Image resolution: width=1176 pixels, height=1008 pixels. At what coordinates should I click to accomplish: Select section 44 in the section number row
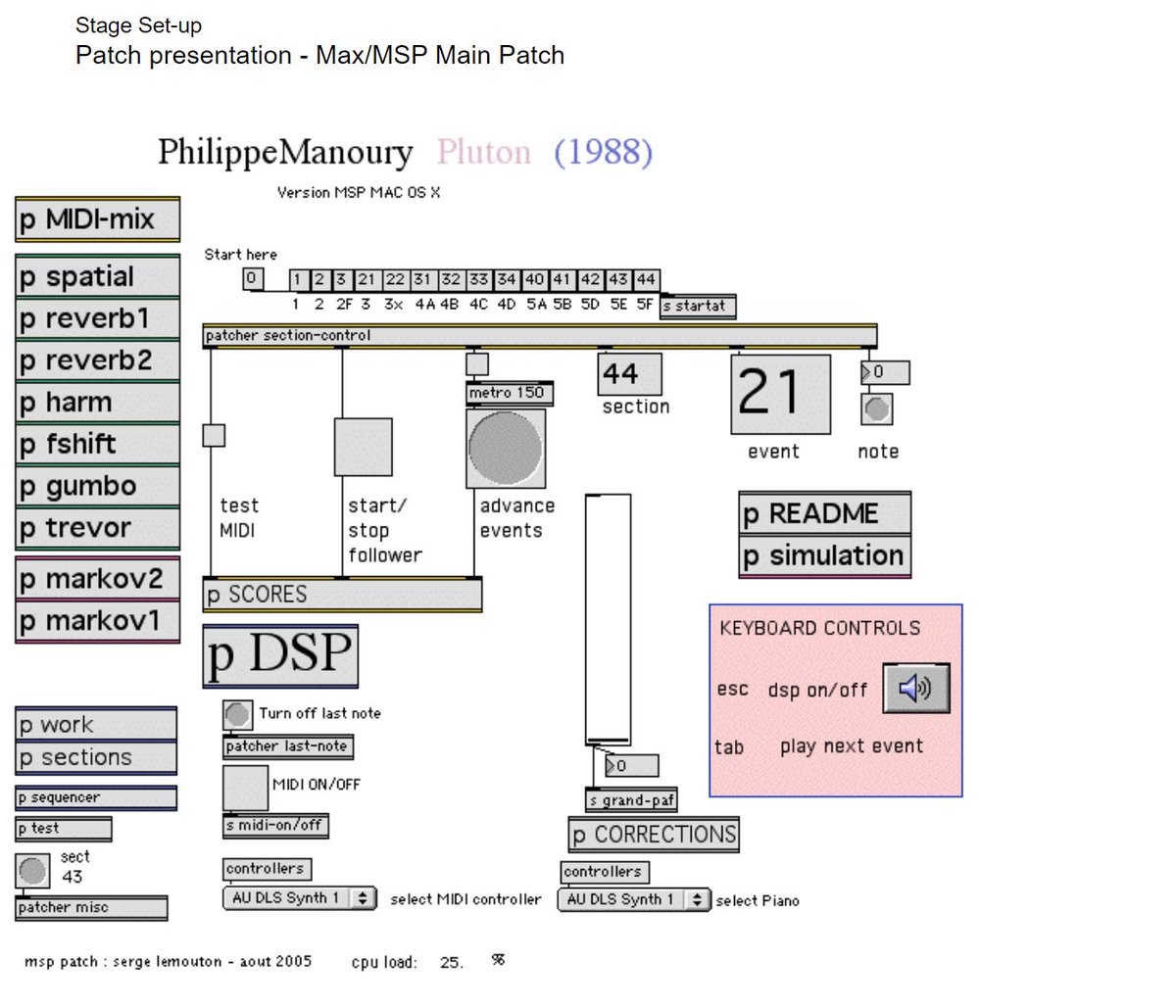(647, 279)
